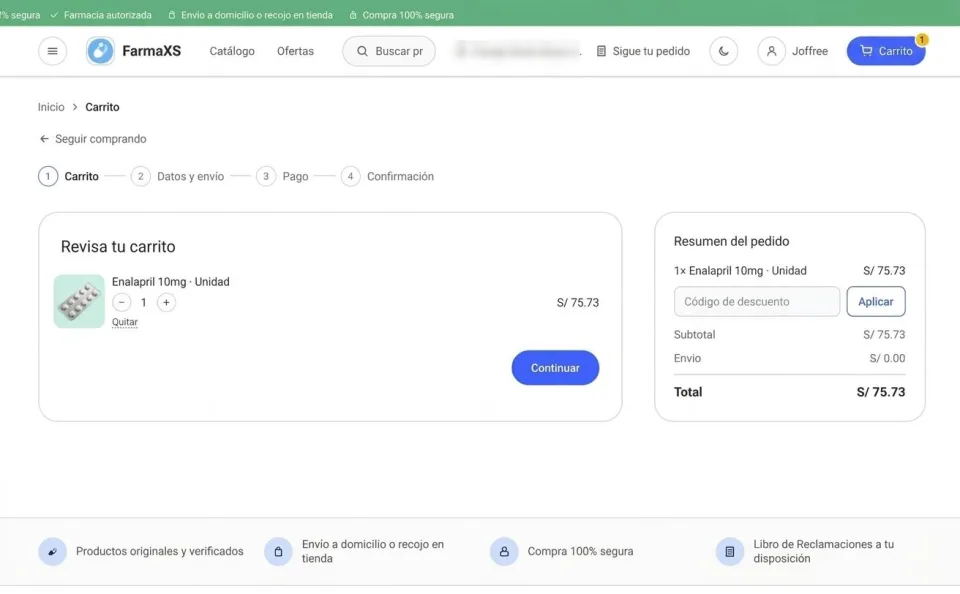Click the Buscar search field
Image resolution: width=960 pixels, height=594 pixels.
tap(389, 51)
